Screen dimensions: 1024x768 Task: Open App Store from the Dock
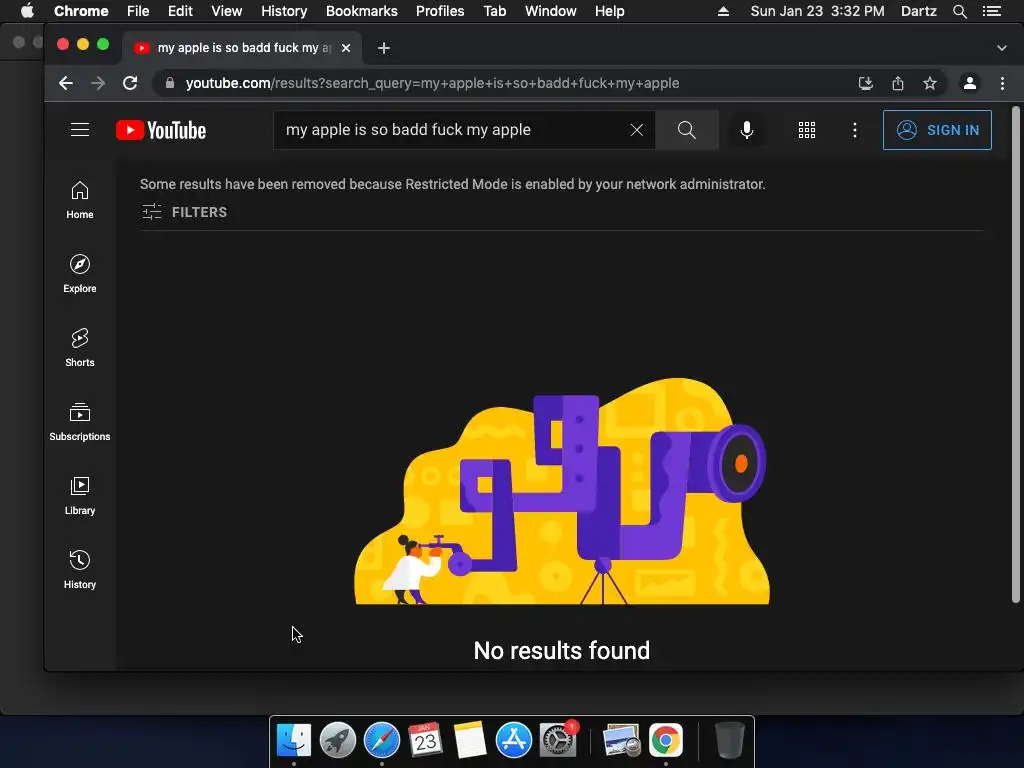pos(513,739)
